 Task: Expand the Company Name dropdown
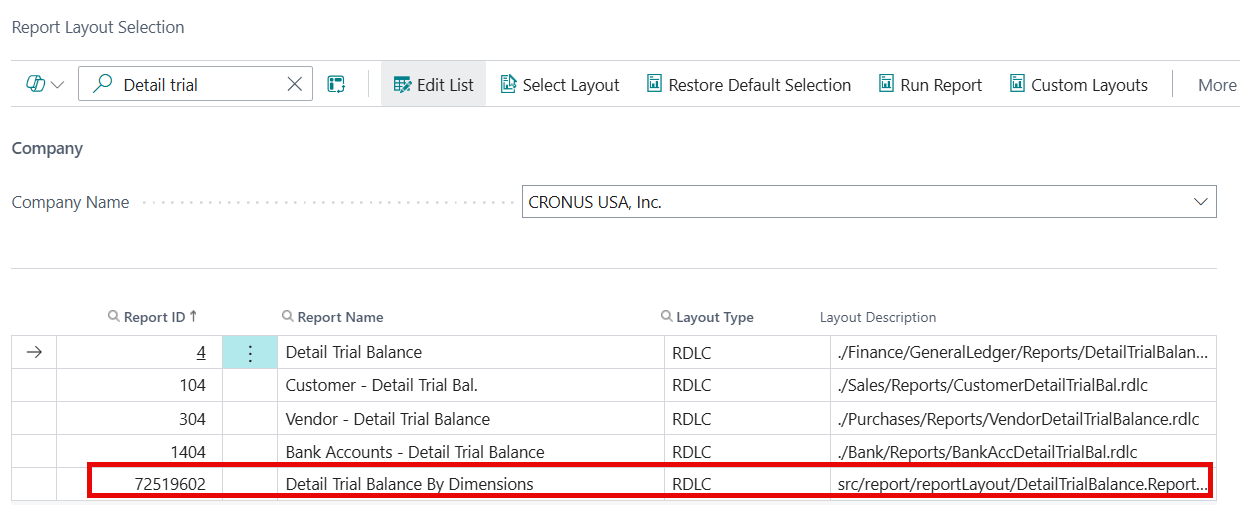1200,202
